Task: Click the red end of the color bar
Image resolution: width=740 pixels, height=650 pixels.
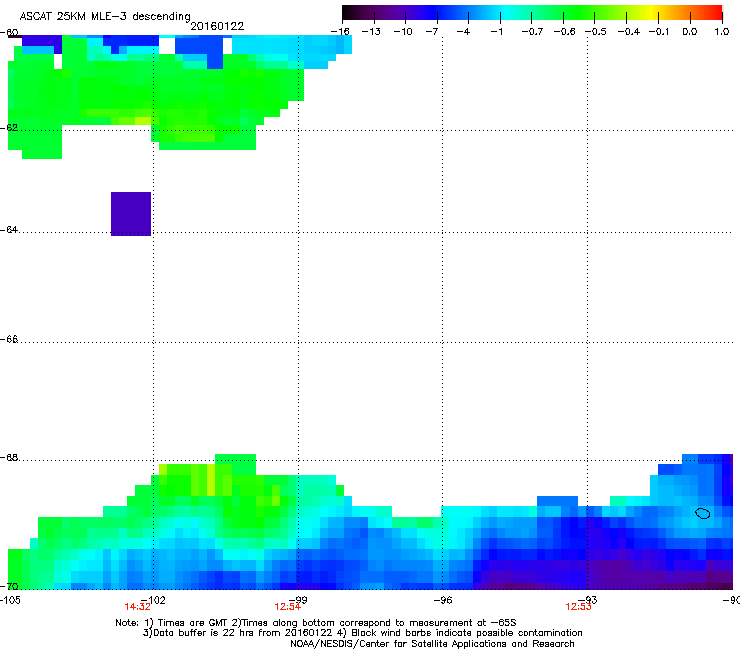Action: coord(715,12)
